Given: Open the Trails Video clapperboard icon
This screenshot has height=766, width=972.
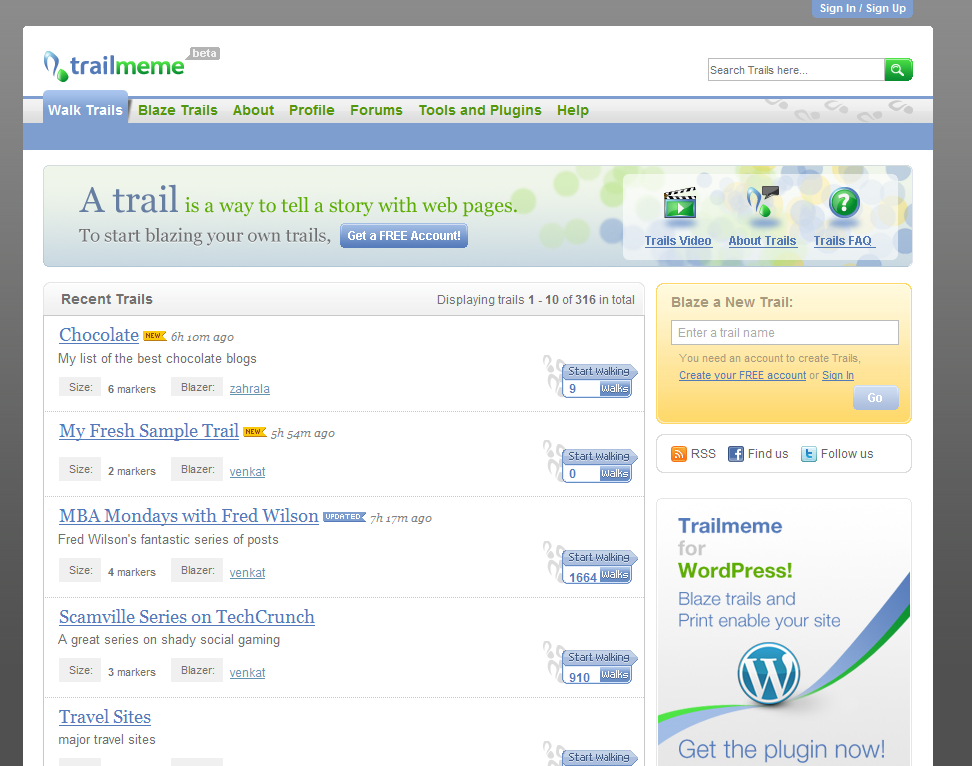Looking at the screenshot, I should pyautogui.click(x=679, y=203).
